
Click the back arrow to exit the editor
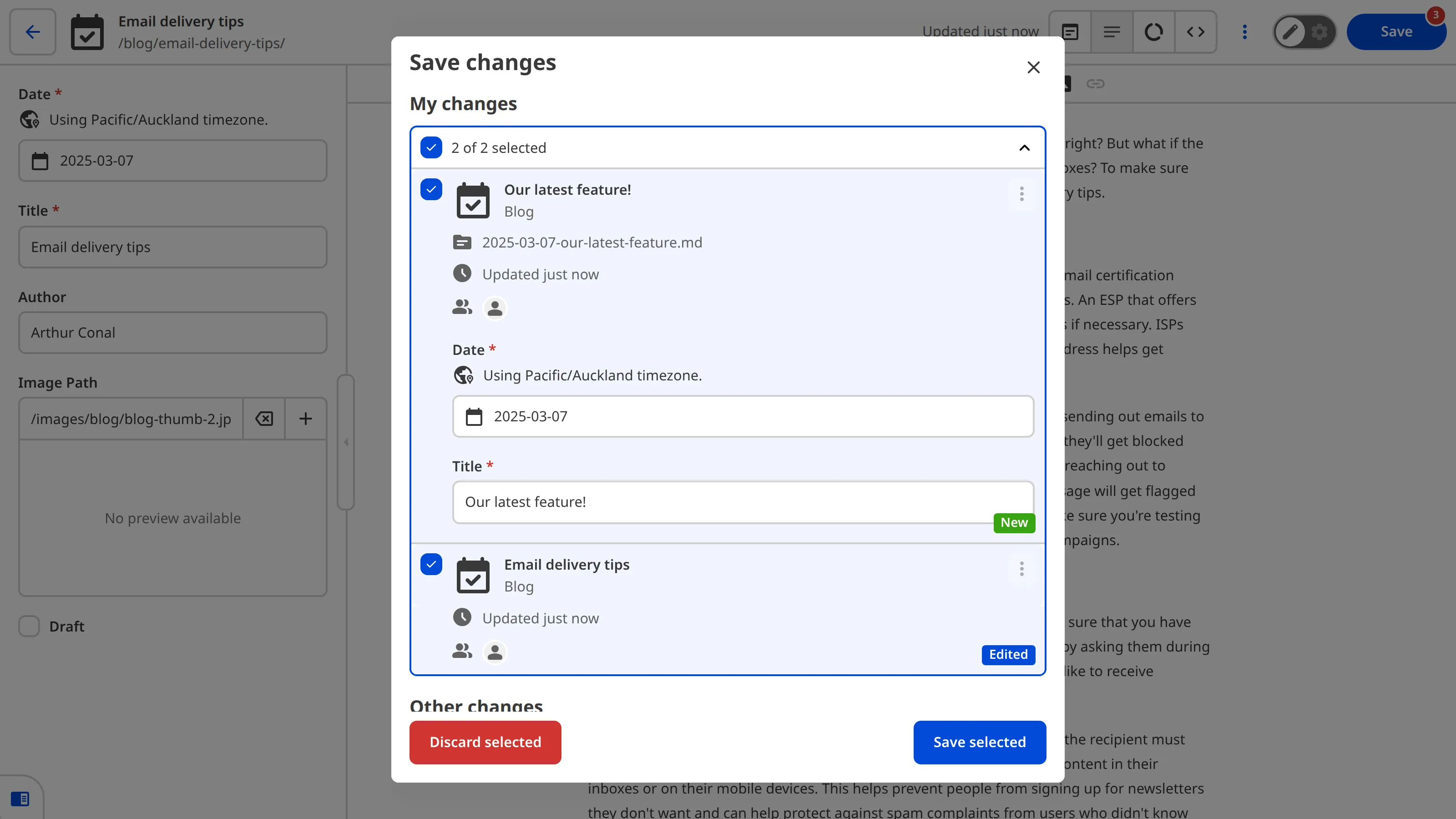click(x=32, y=32)
